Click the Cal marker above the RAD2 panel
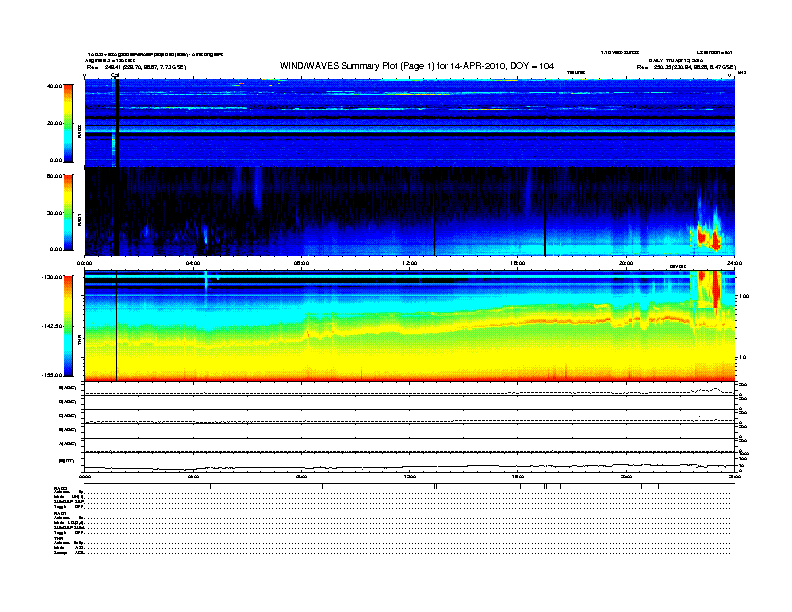The width and height of the screenshot is (792, 612). [x=115, y=76]
